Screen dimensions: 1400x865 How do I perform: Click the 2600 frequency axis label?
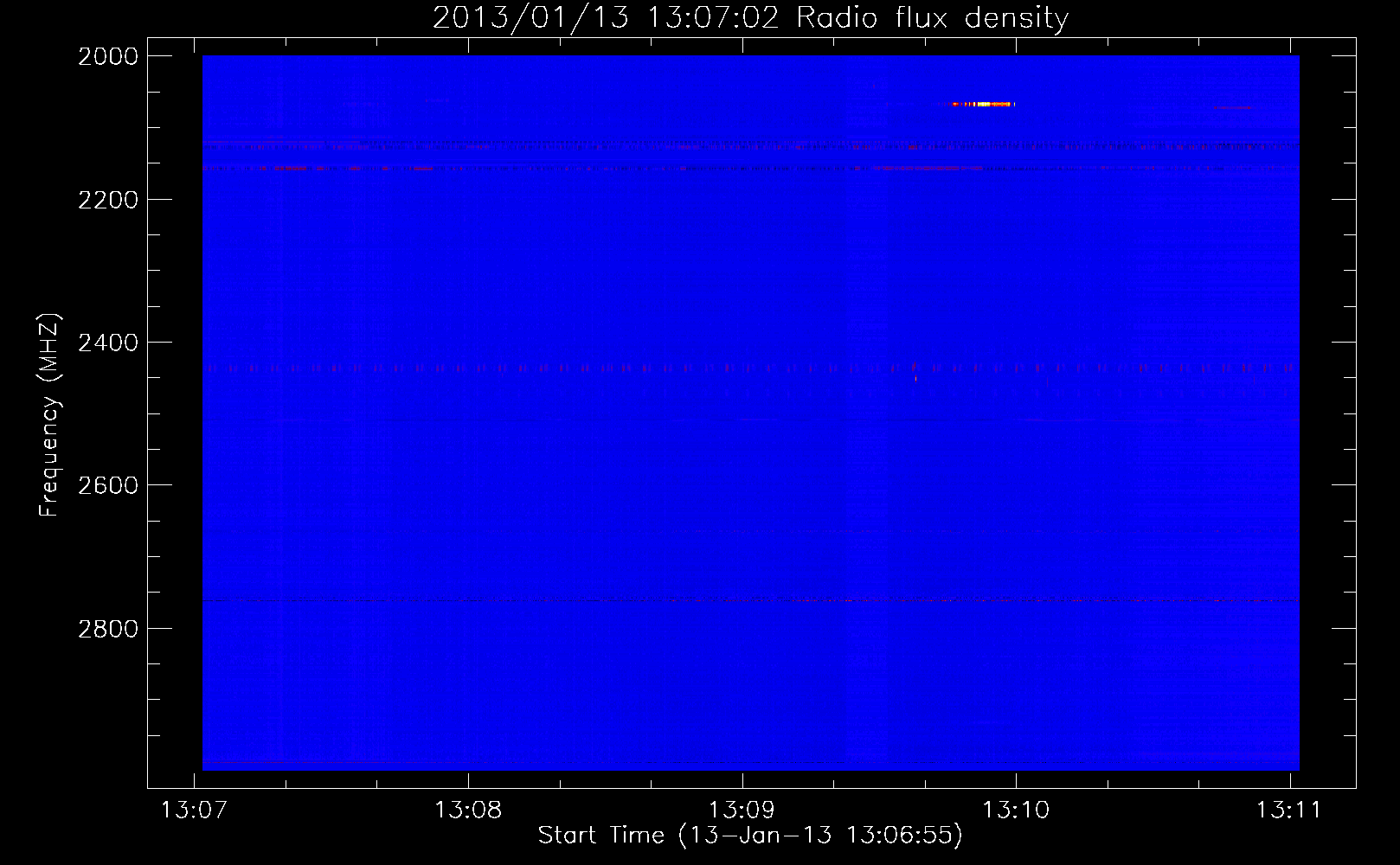pos(108,485)
